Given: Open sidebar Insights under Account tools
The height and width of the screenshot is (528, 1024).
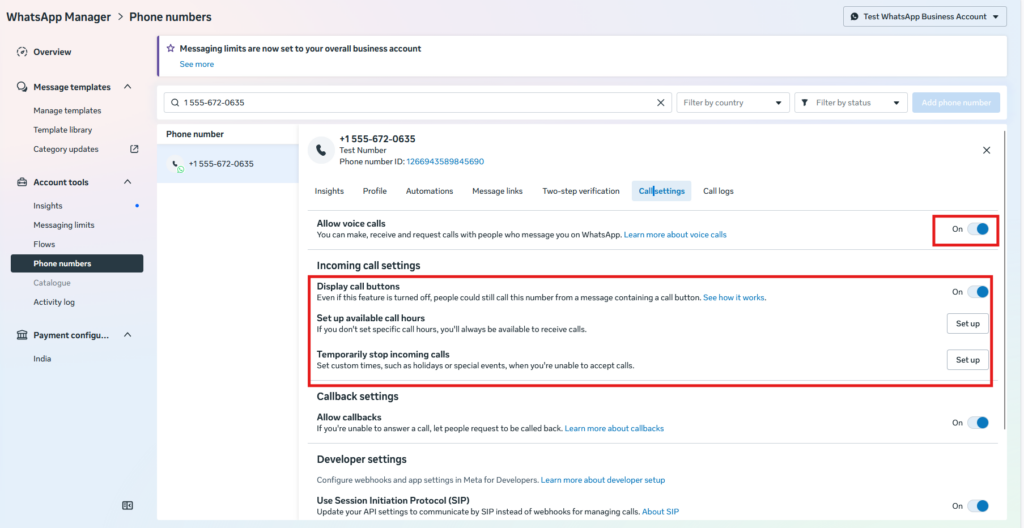Looking at the screenshot, I should (48, 206).
